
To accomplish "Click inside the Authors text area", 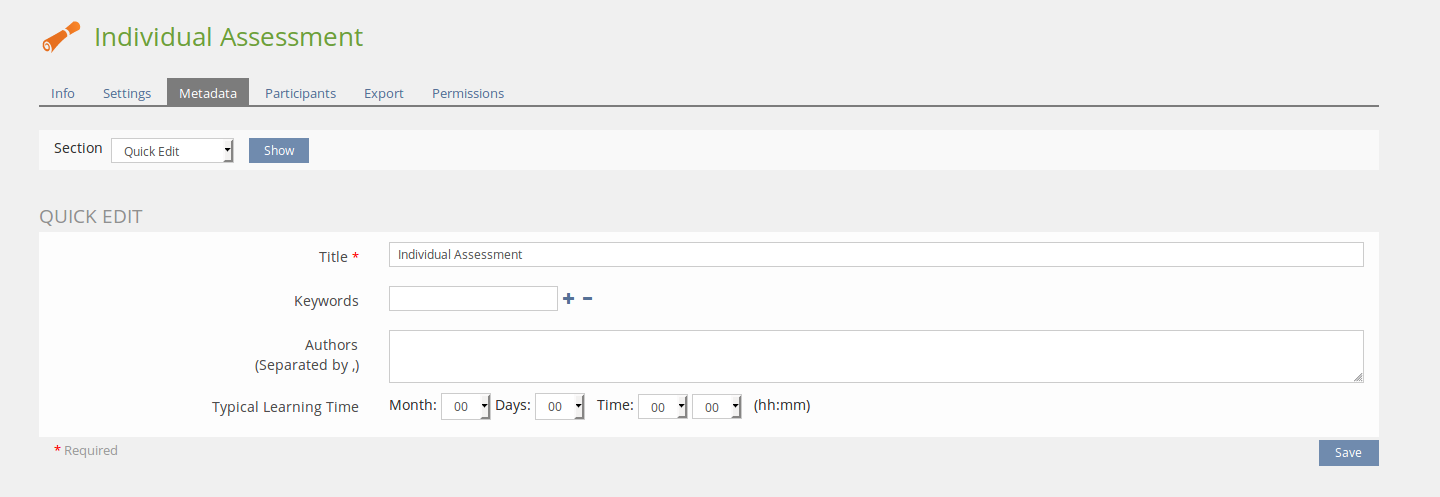I will pos(875,356).
